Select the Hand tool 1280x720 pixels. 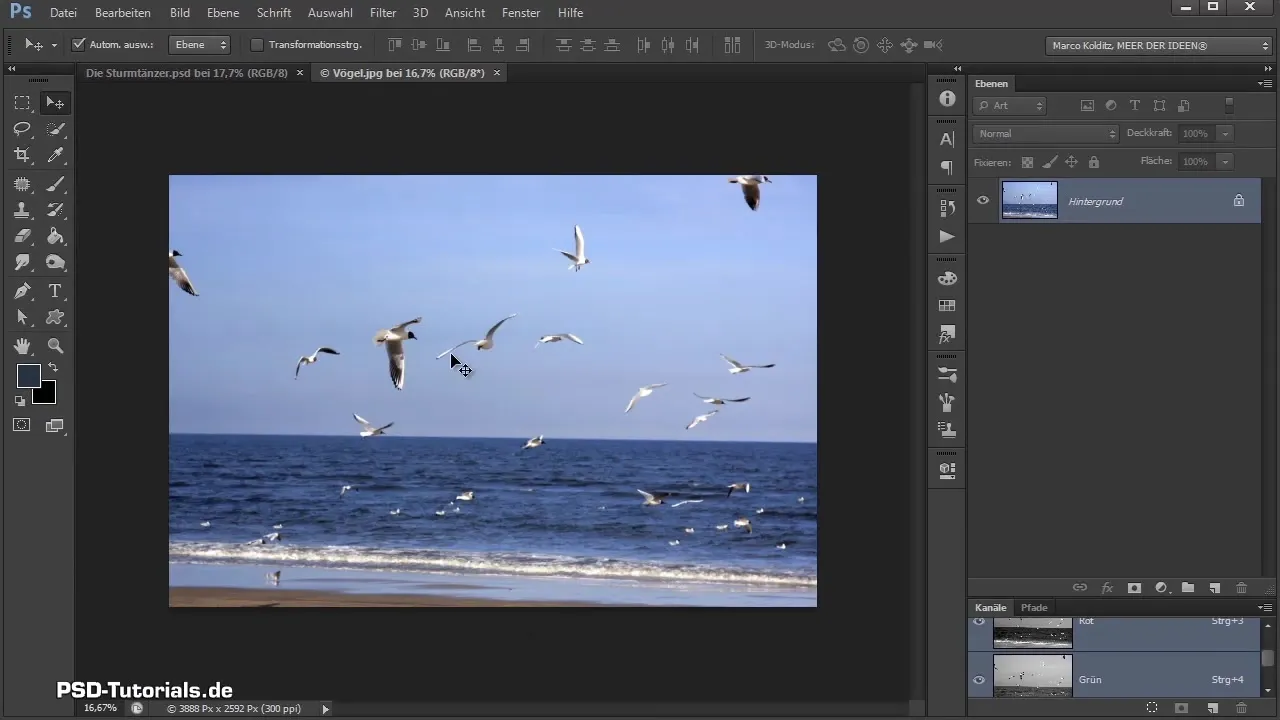22,346
